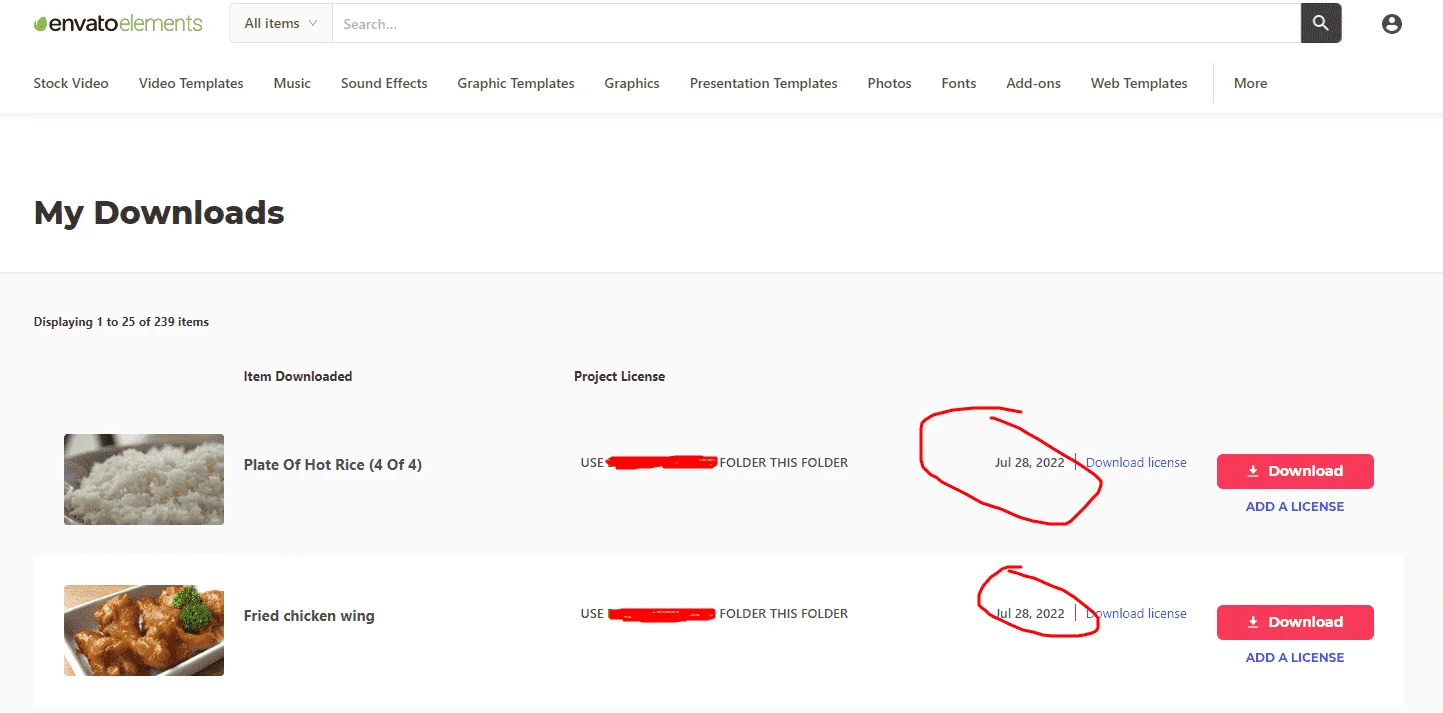
Task: Go to Fonts category
Action: (x=959, y=83)
